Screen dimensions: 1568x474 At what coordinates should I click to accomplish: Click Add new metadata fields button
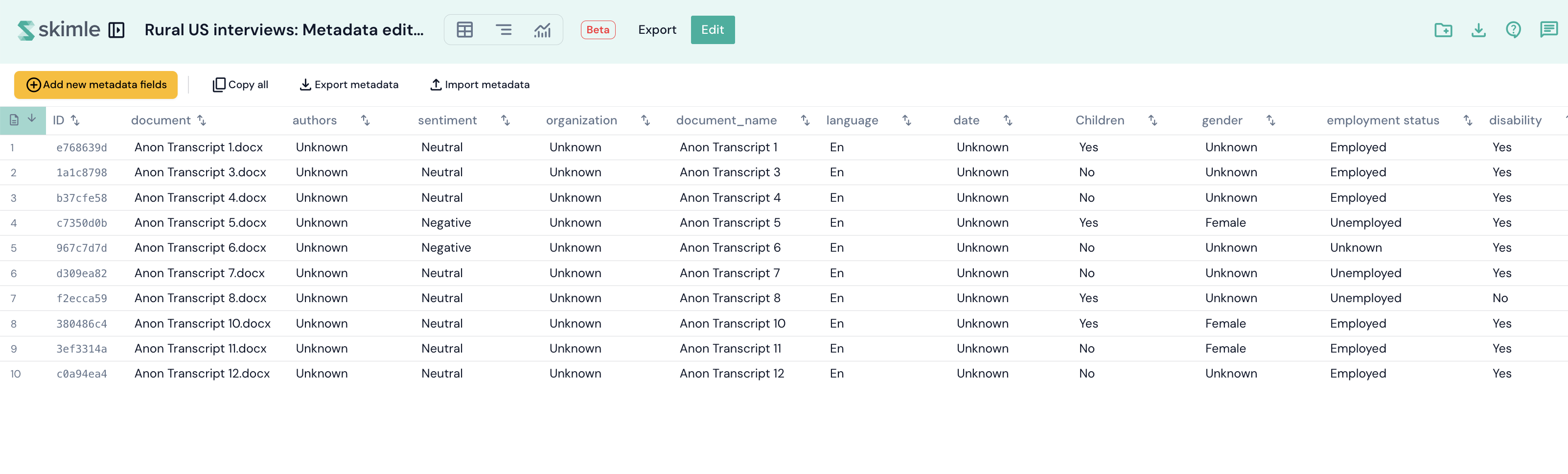[96, 85]
